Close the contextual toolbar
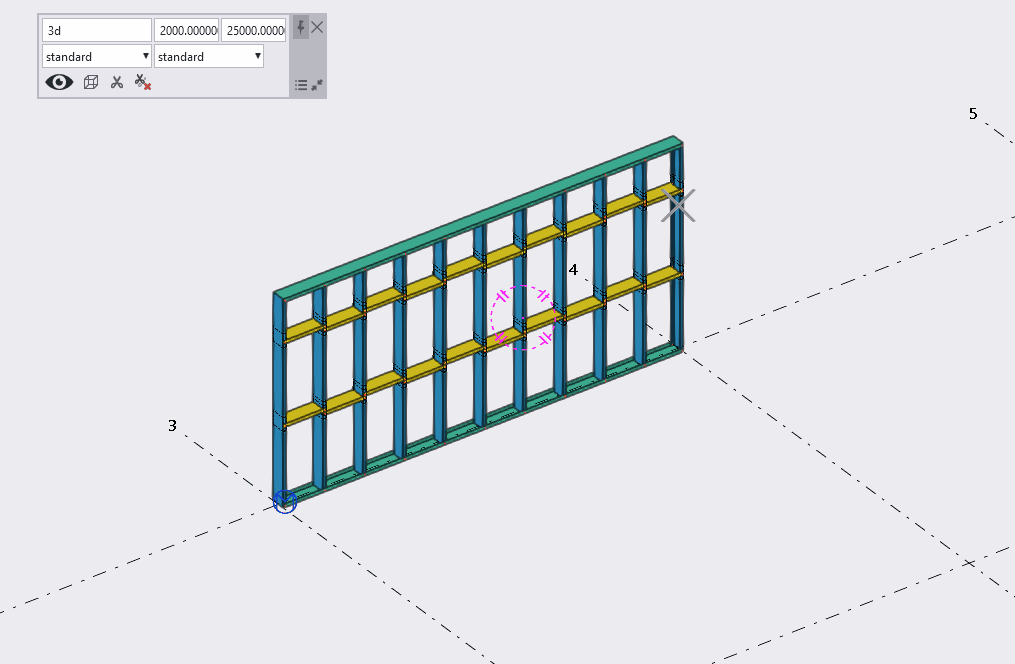The width and height of the screenshot is (1015, 664). point(317,27)
